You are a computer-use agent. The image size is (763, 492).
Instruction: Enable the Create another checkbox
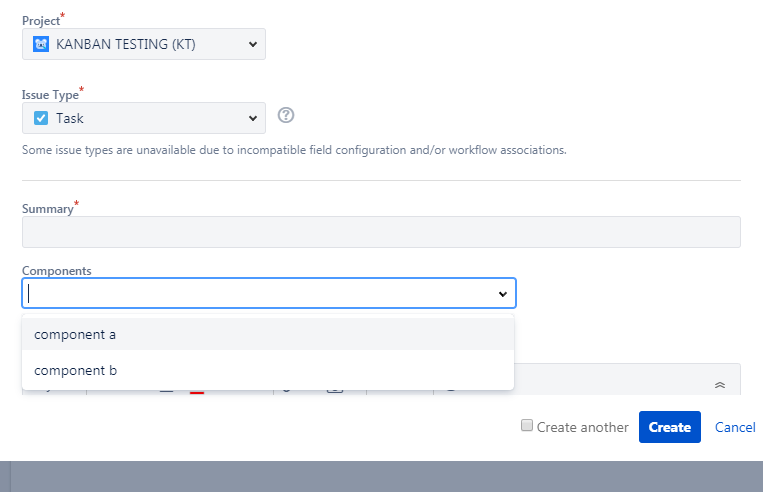tap(527, 425)
